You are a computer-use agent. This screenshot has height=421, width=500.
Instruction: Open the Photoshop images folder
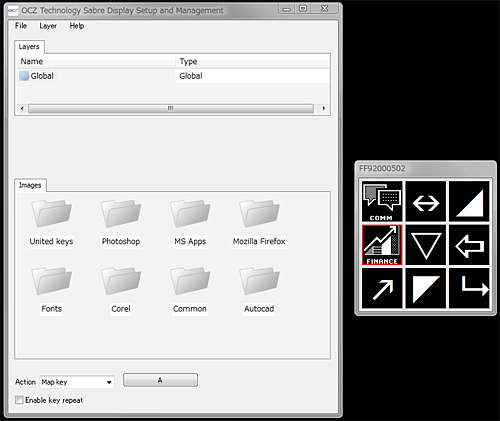point(121,223)
